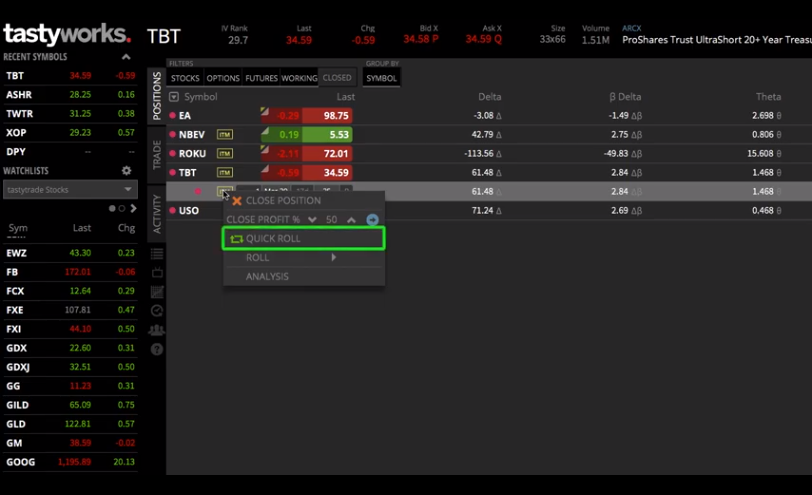812x495 pixels.
Task: Open the clock icon in the sidebar
Action: 157,311
